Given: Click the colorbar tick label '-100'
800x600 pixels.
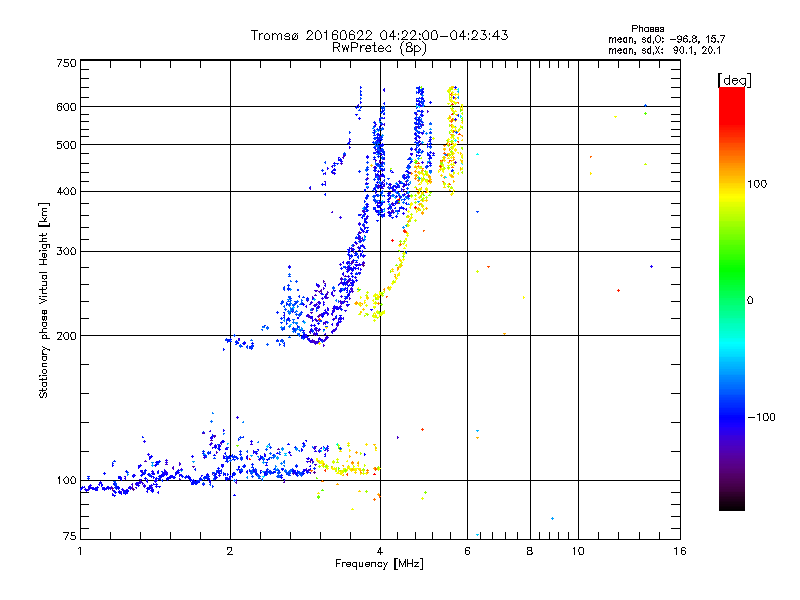Looking at the screenshot, I should pyautogui.click(x=761, y=417).
